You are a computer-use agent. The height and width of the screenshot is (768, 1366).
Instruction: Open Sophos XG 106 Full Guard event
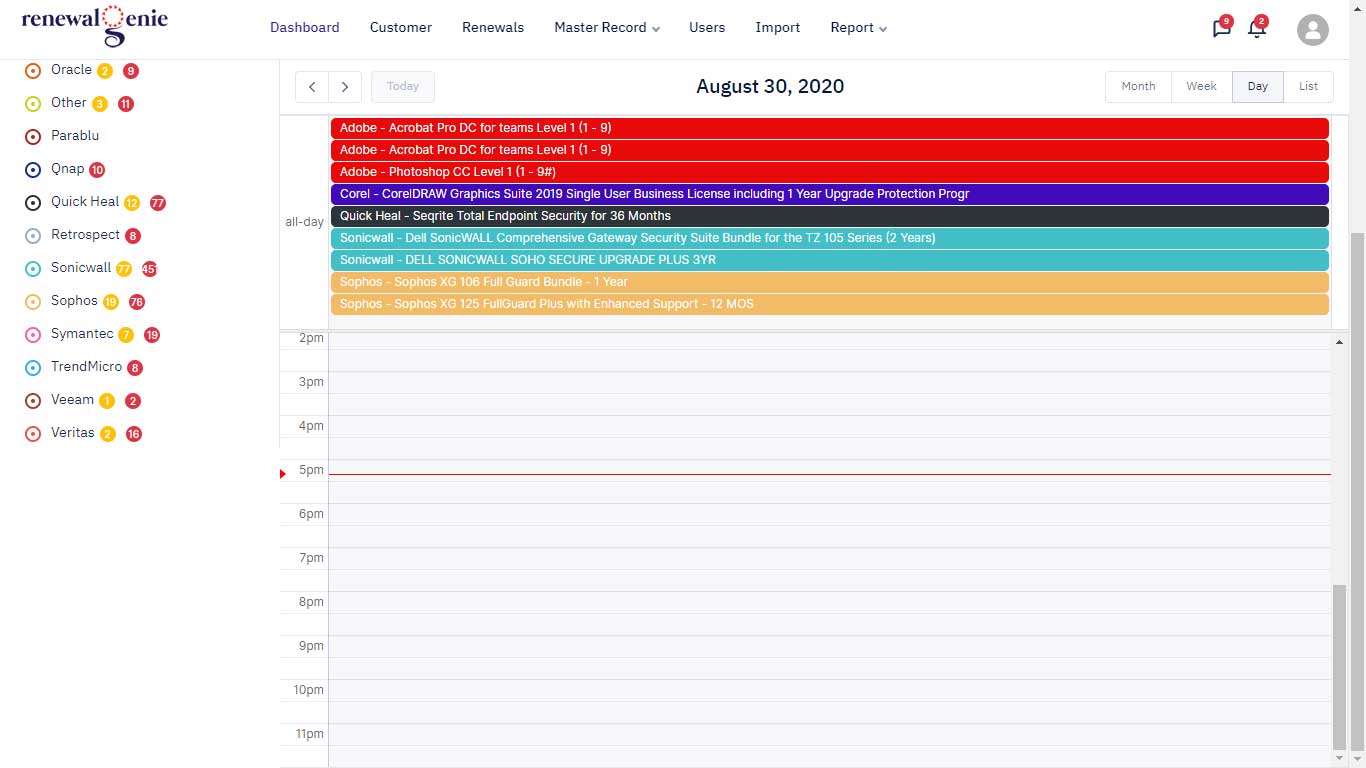tap(829, 282)
